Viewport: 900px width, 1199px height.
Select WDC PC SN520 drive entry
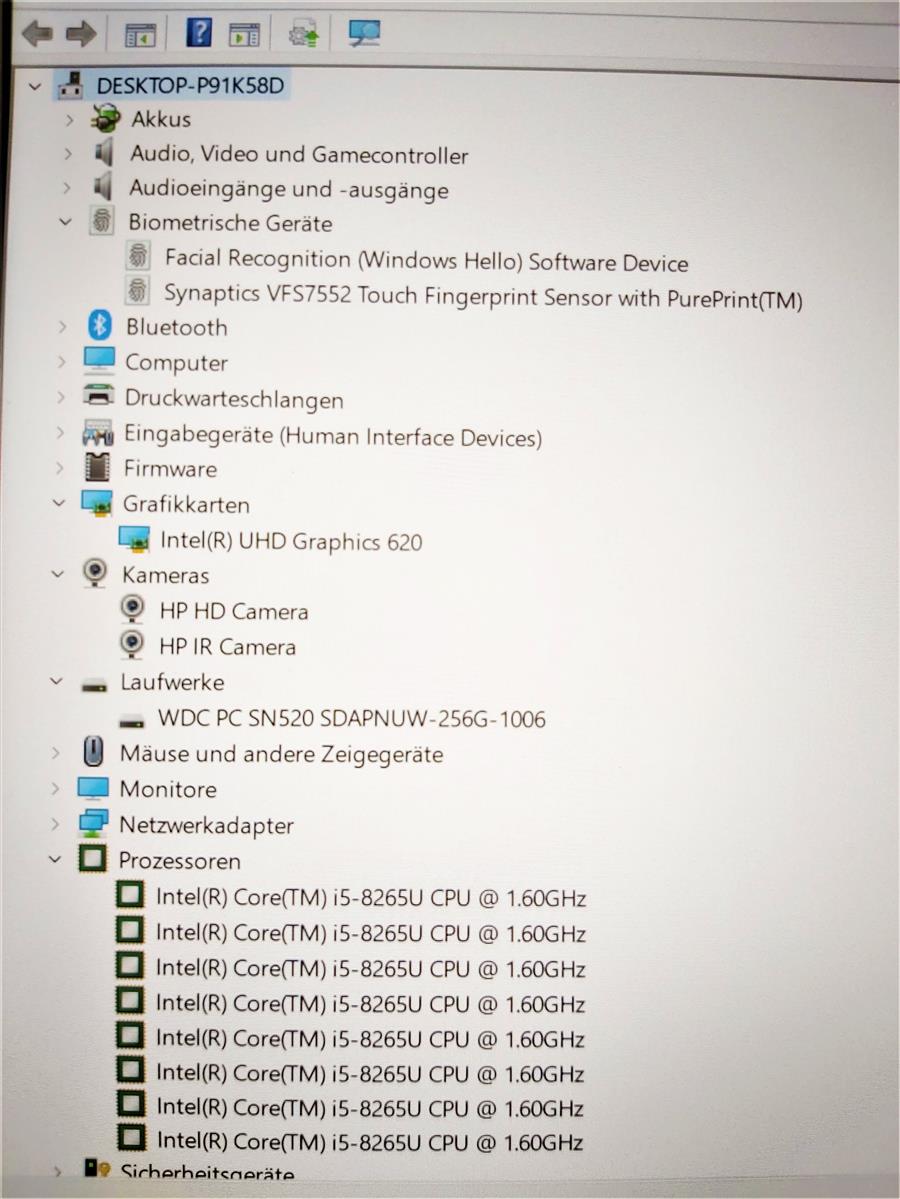352,719
